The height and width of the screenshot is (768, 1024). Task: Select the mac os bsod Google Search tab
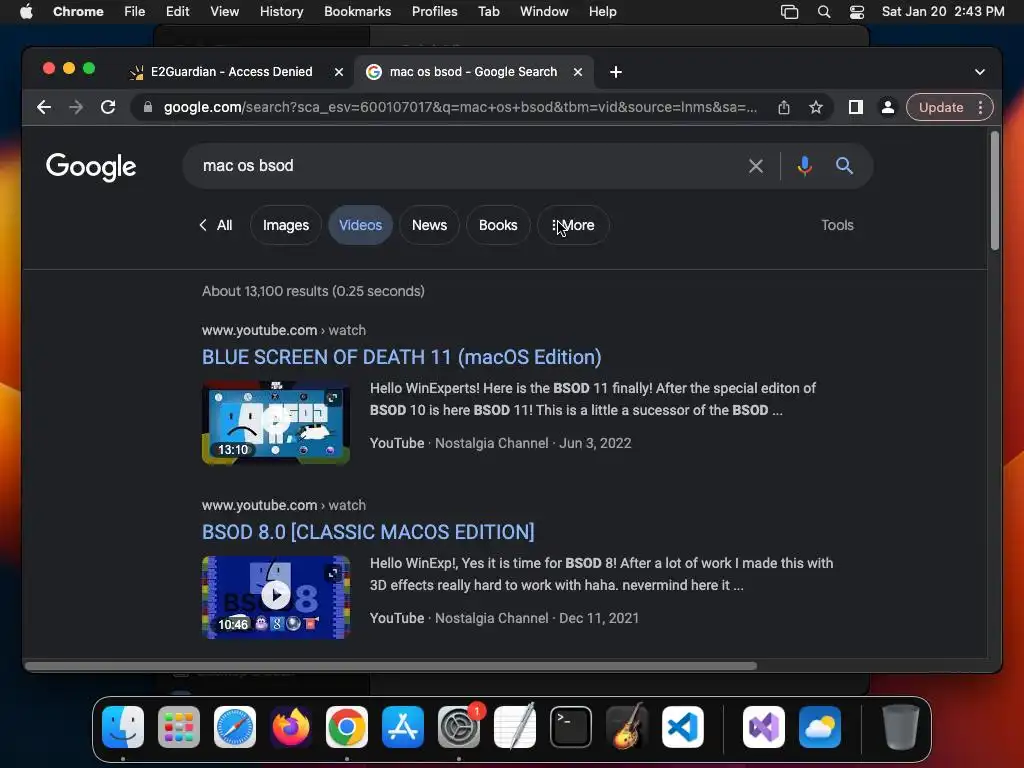pos(473,72)
